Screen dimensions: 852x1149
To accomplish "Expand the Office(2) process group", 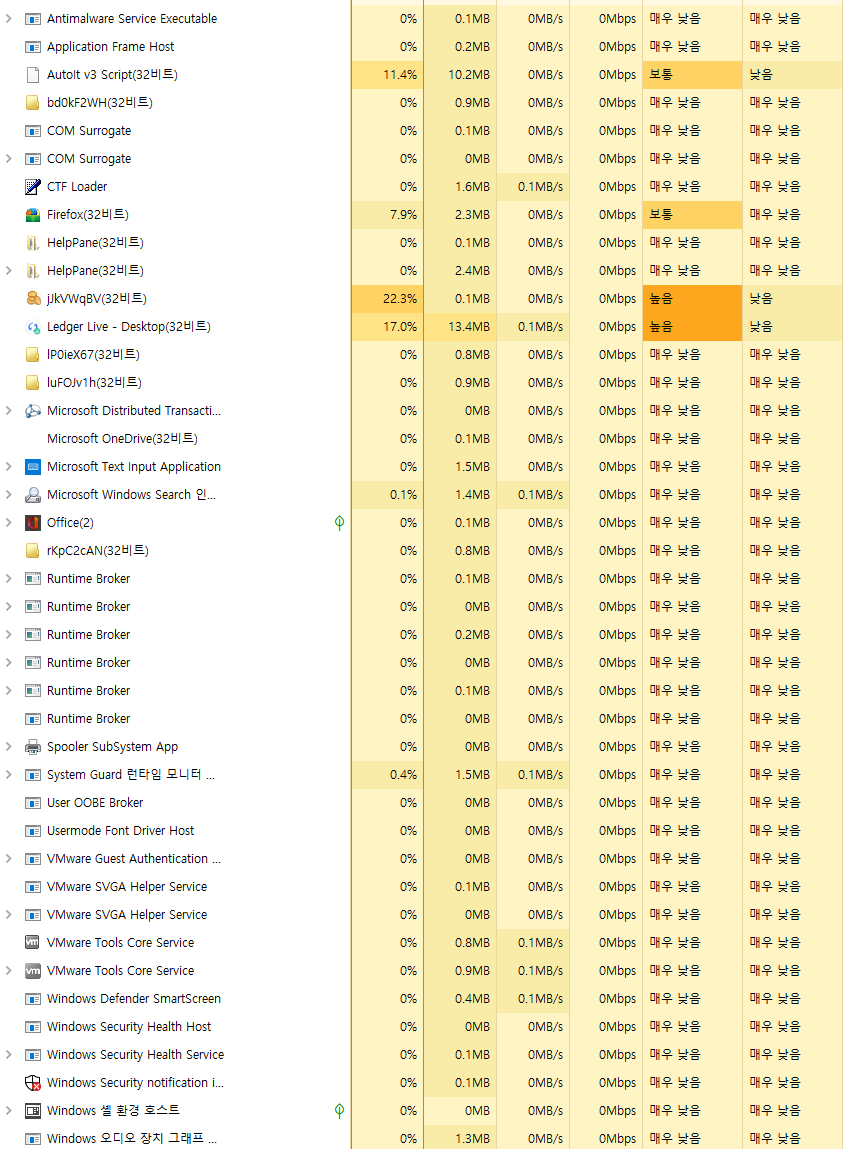I will 9,522.
